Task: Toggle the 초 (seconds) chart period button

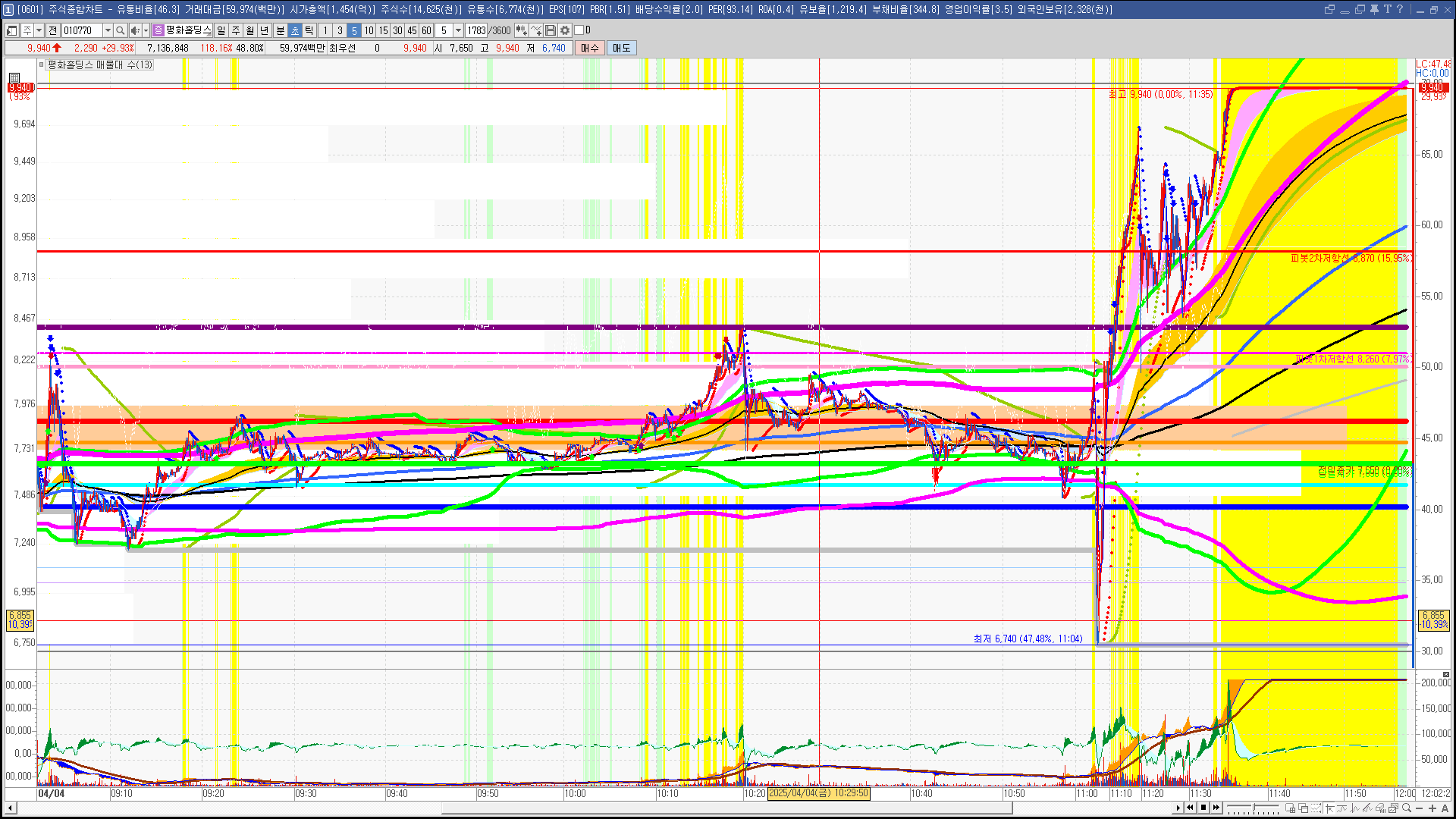Action: [x=294, y=30]
